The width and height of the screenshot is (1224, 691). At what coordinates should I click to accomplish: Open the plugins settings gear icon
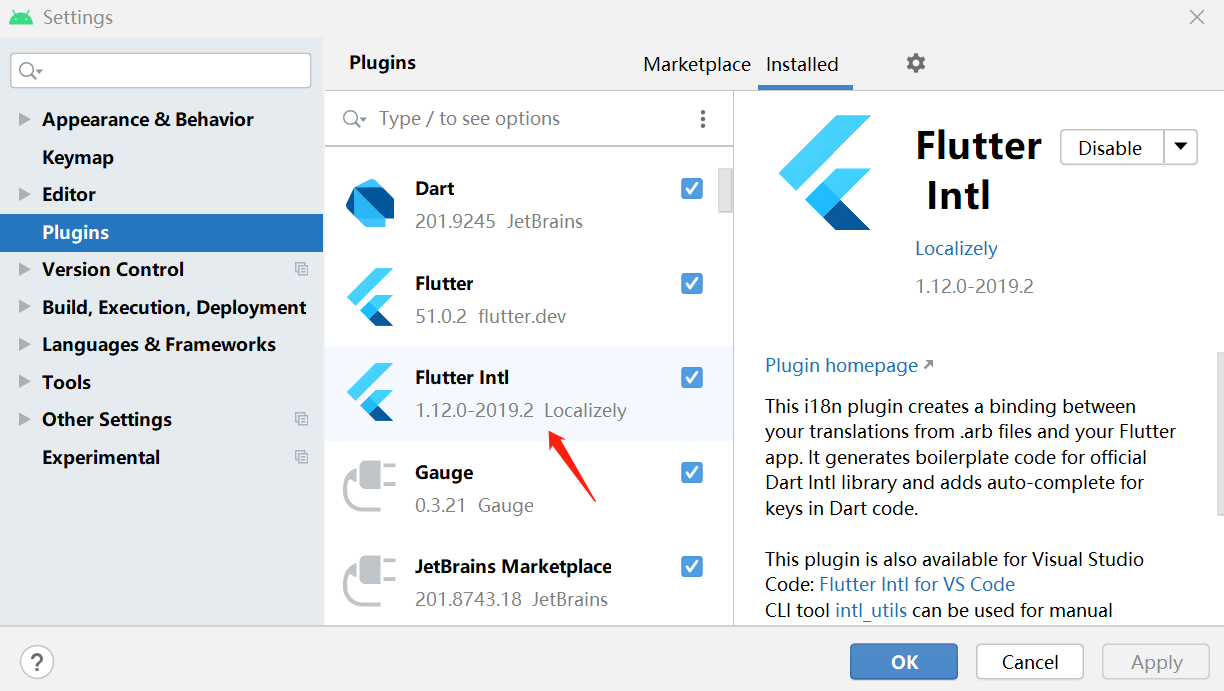[915, 63]
